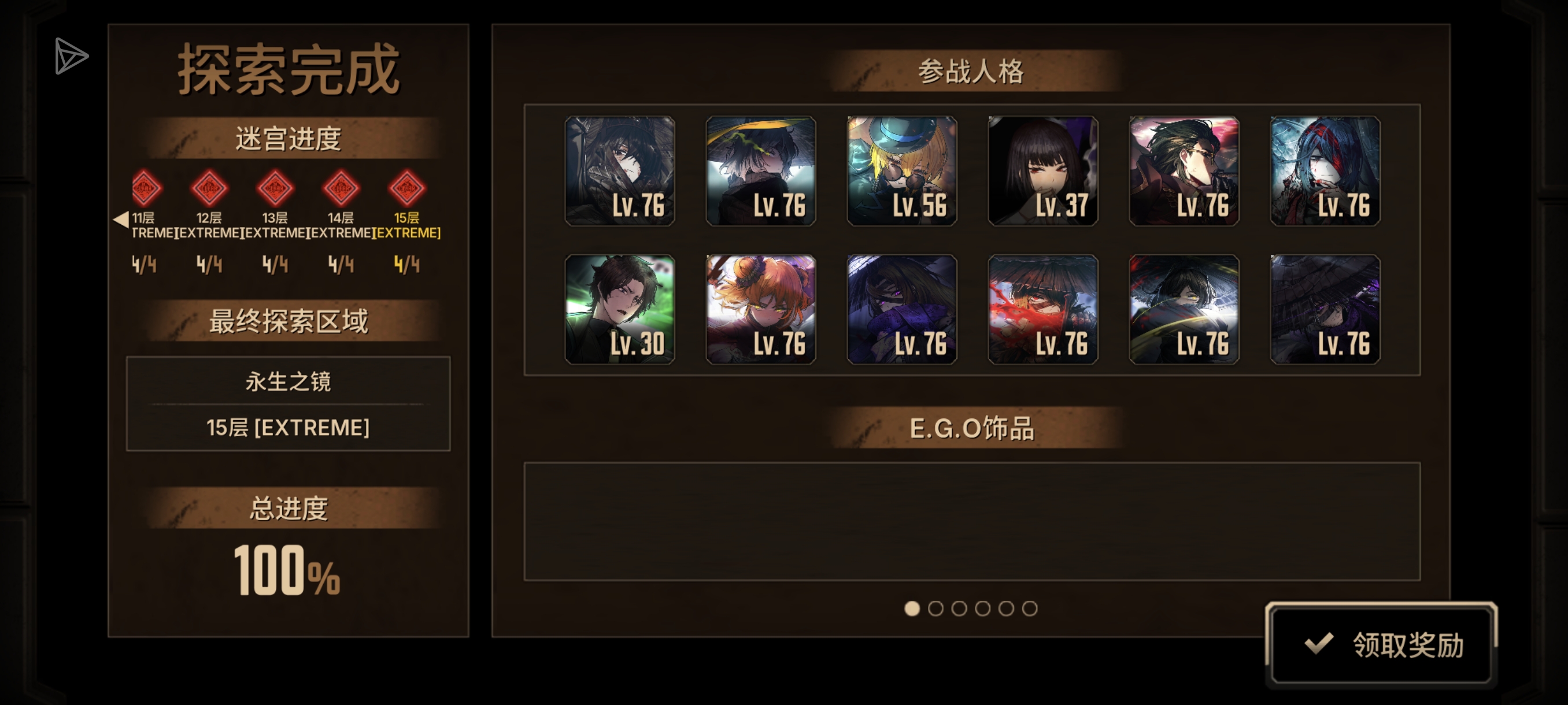Image resolution: width=1568 pixels, height=705 pixels.
Task: Open the green-background Lv. 30 character portrait
Action: coord(620,310)
